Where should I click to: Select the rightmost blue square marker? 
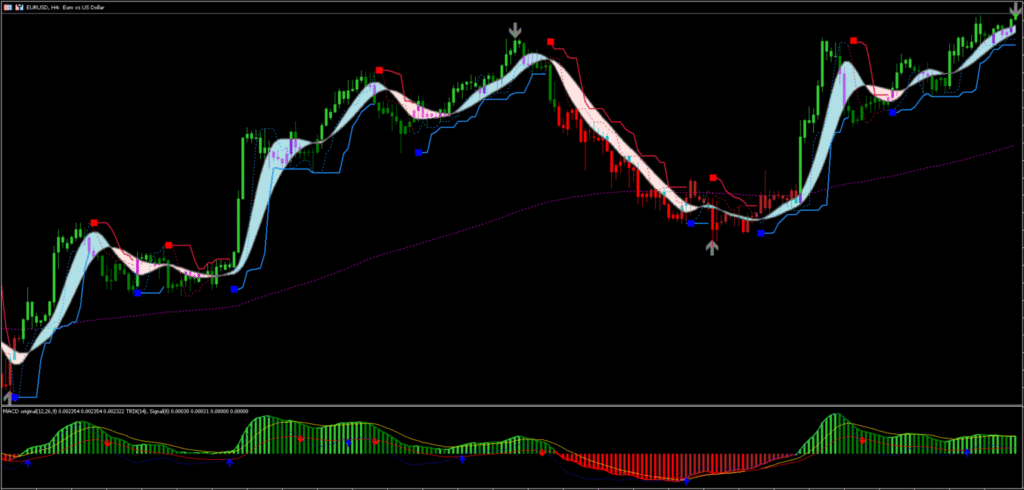(x=893, y=113)
